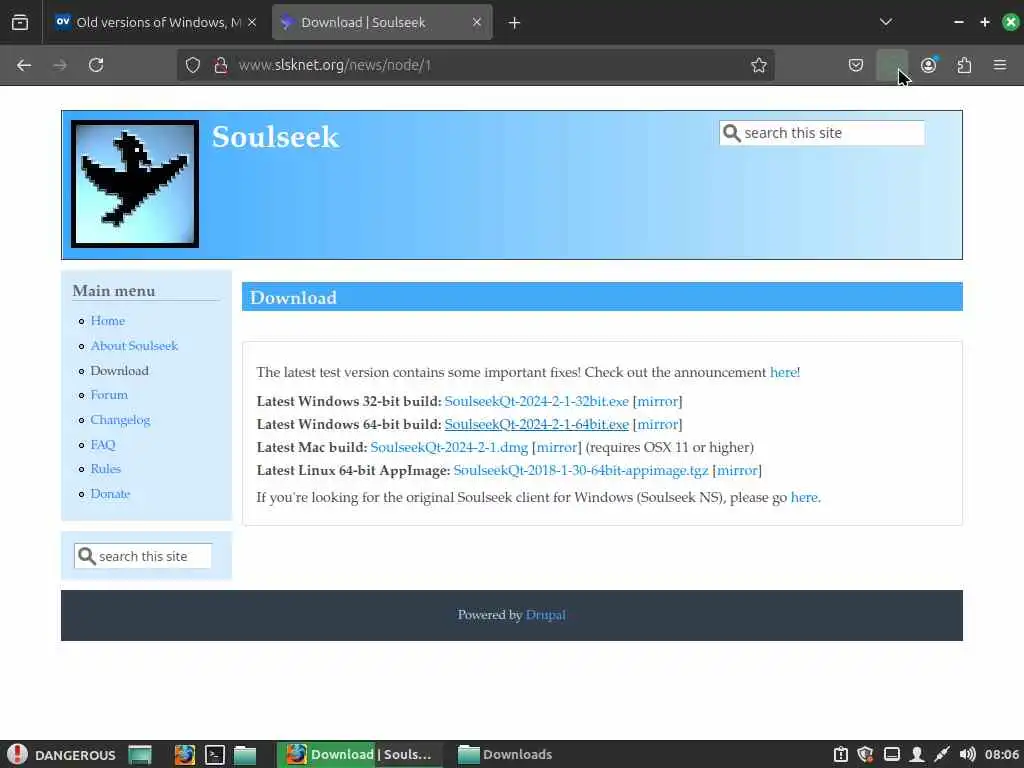1024x768 pixels.
Task: Download SoulseekQt-2024-2-1.dmg
Action: coord(449,447)
